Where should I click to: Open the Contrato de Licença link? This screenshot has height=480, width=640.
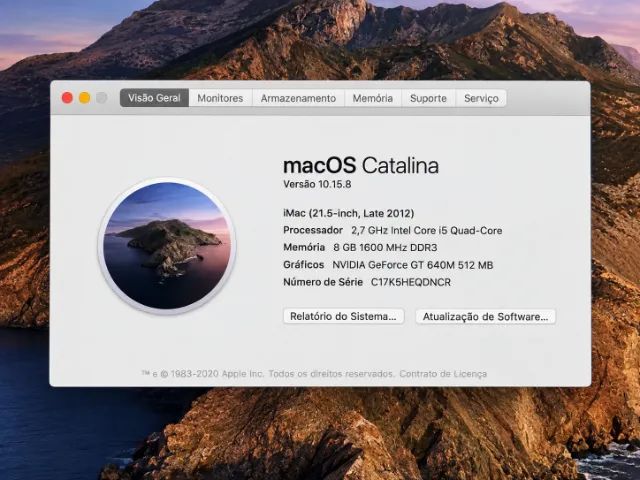[x=443, y=373]
